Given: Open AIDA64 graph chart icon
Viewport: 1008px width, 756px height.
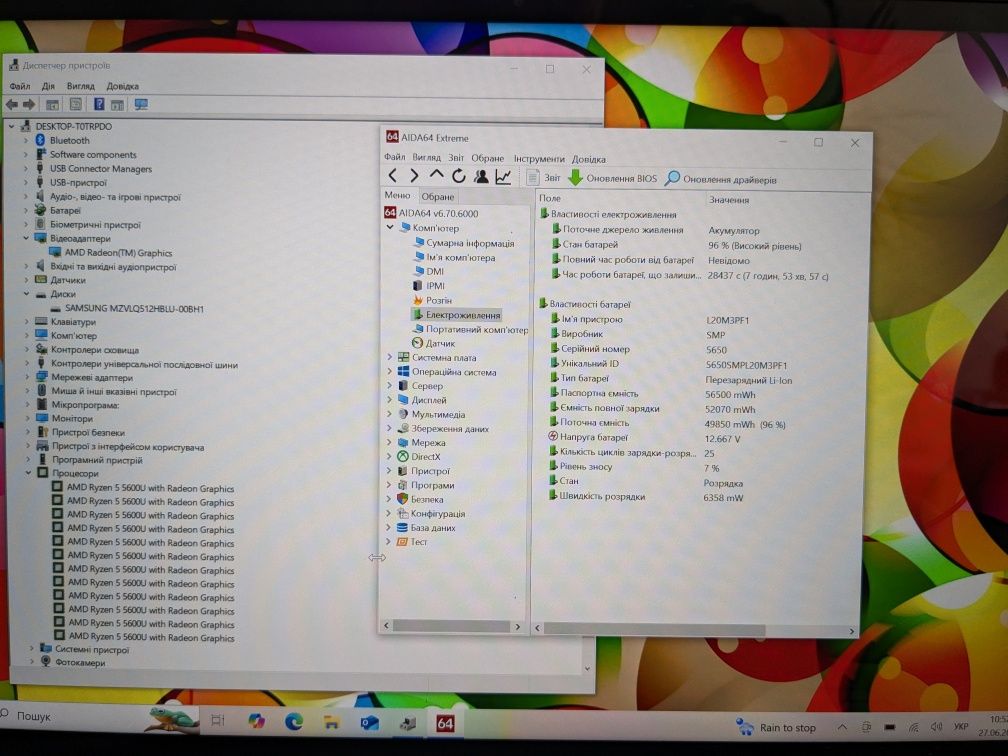Looking at the screenshot, I should pos(503,176).
